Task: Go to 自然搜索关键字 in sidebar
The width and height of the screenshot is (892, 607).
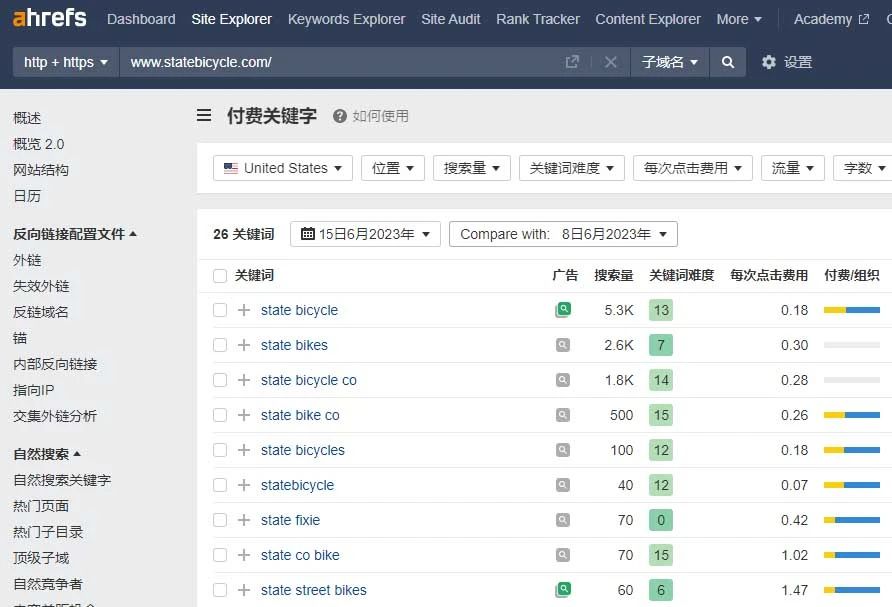Action: tap(62, 480)
